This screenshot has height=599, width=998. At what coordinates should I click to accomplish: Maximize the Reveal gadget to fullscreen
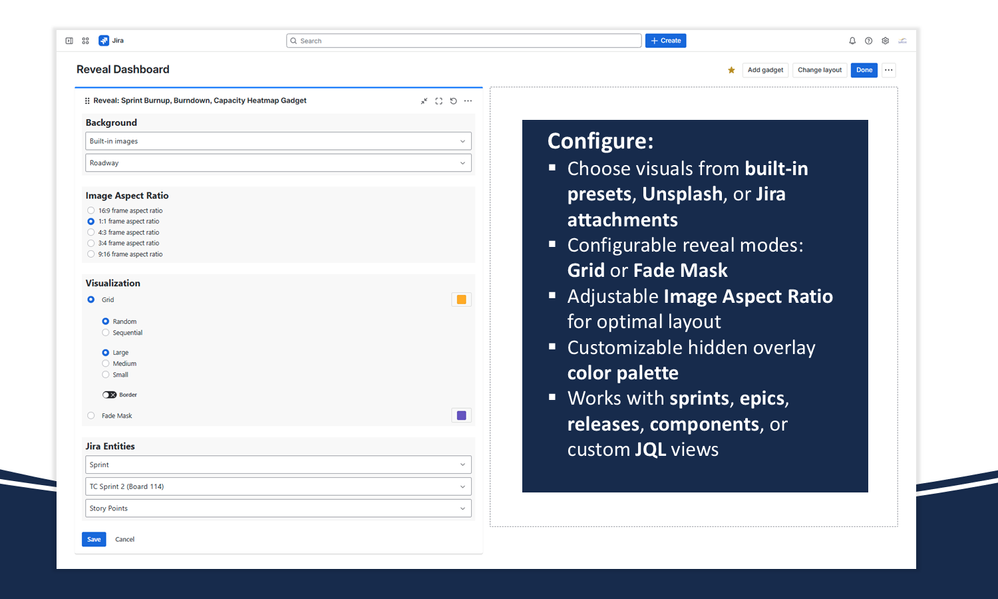(x=439, y=101)
